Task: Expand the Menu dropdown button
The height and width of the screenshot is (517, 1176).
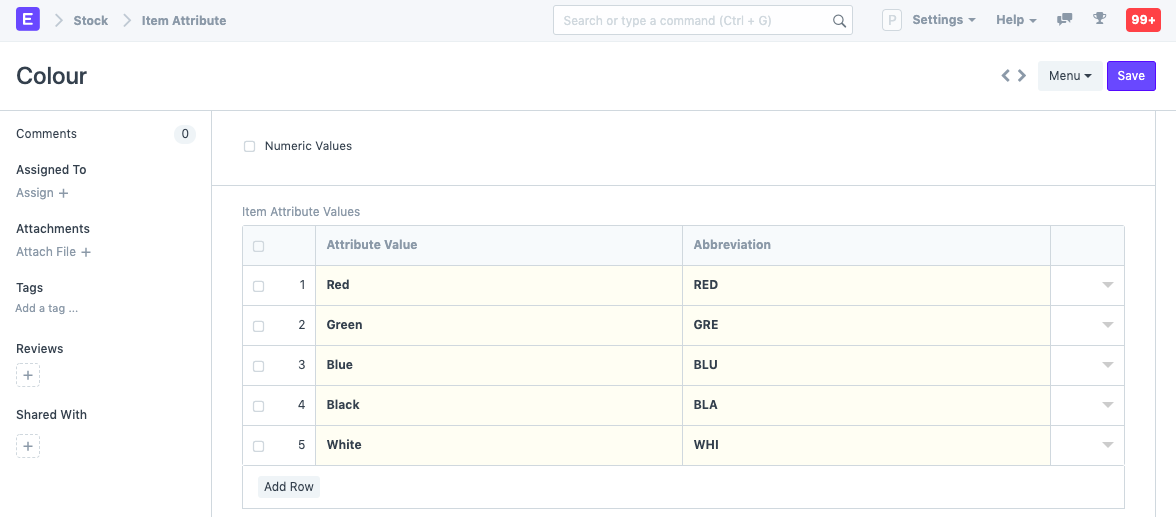Action: click(x=1069, y=76)
